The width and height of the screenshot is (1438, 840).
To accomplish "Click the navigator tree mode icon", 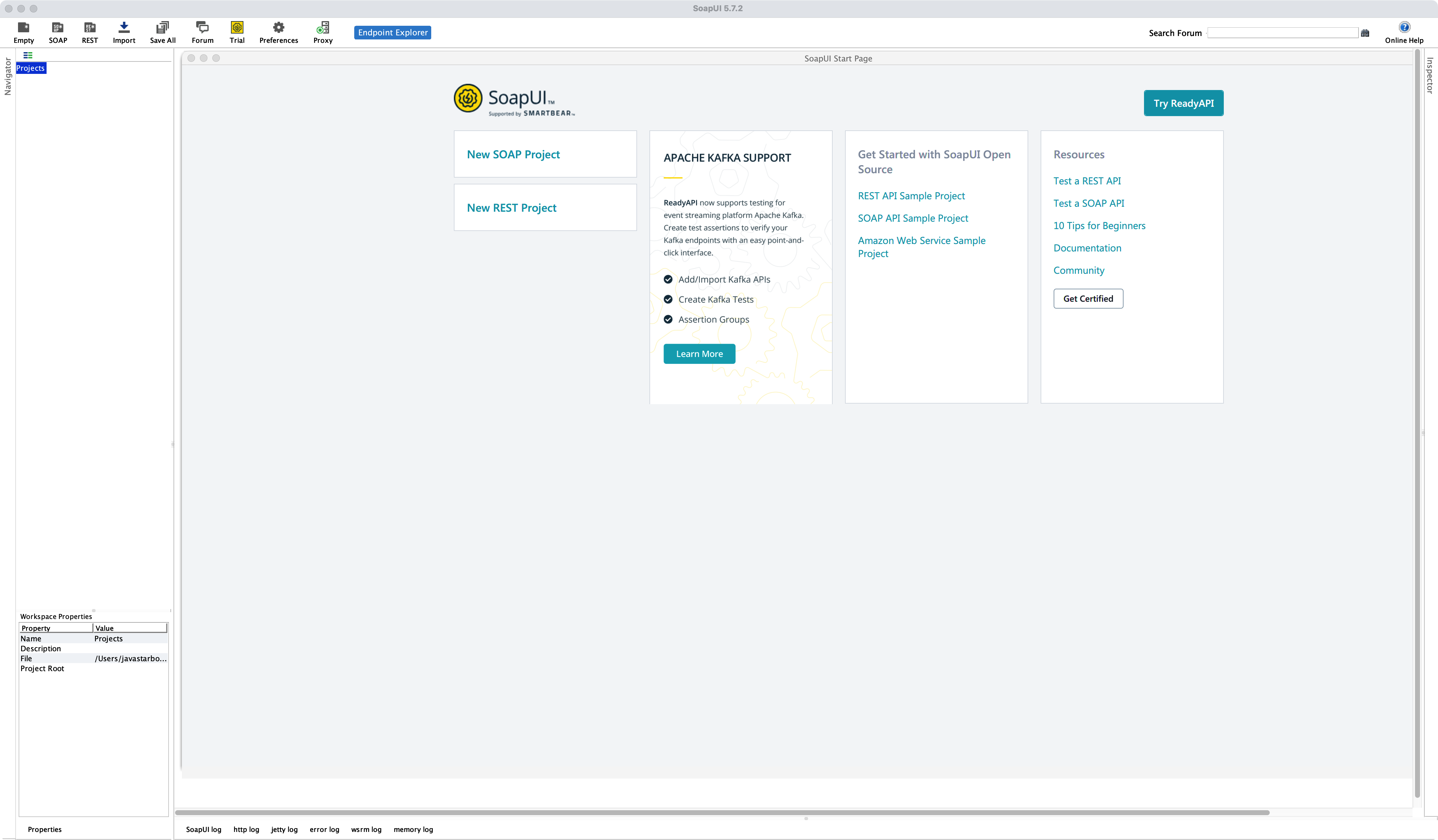I will click(x=27, y=55).
